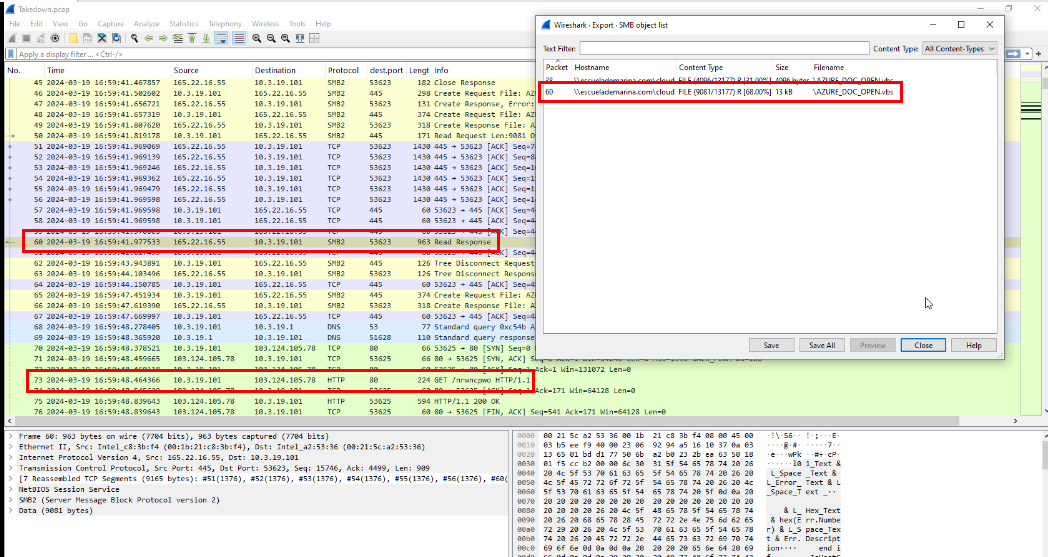This screenshot has width=1048, height=557.
Task: Select packet 68 DNS Standard query row
Action: click(271, 327)
